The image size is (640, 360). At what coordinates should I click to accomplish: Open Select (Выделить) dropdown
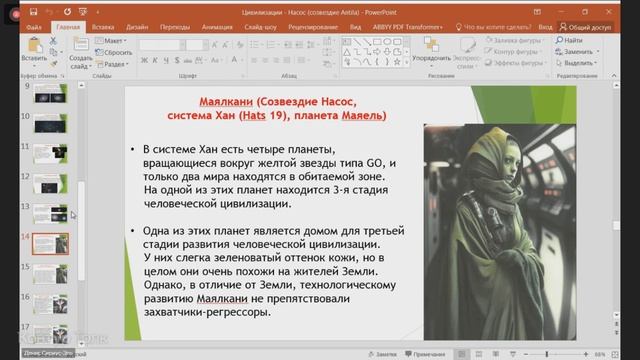(x=577, y=63)
